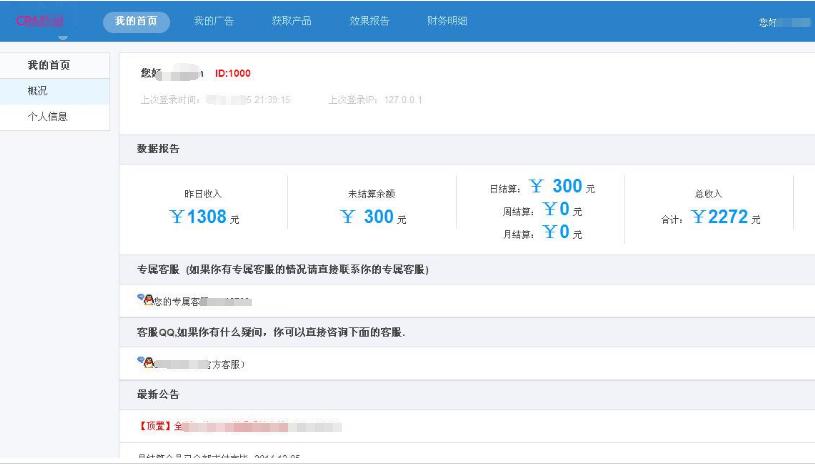
Task: Select 概况 in the left sidebar
Action: (55, 91)
